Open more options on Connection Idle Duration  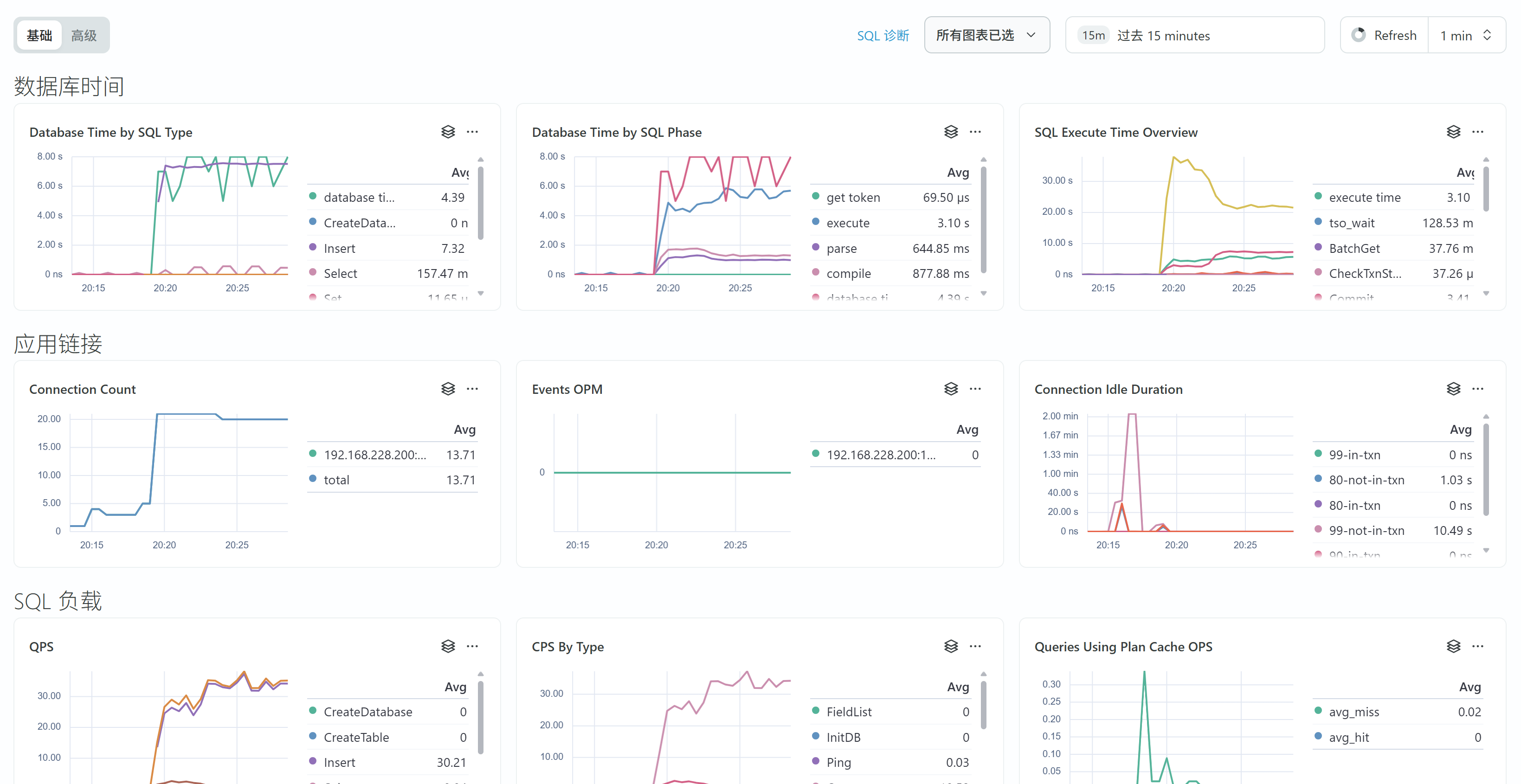tap(1477, 388)
